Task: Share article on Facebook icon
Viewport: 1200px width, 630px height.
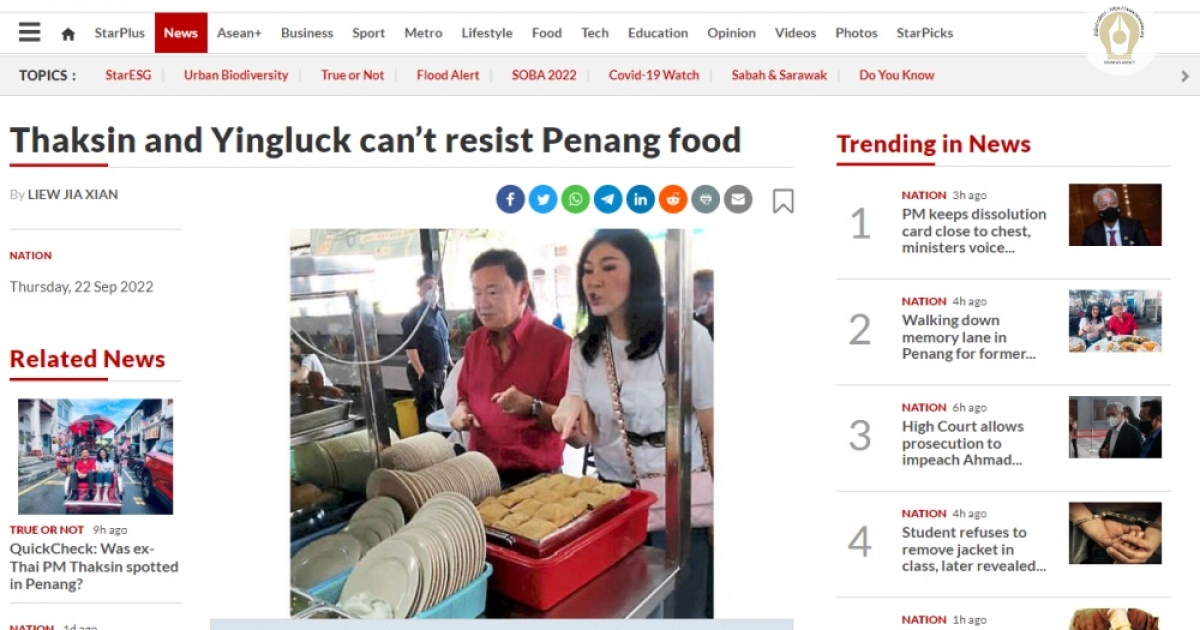Action: coord(510,199)
